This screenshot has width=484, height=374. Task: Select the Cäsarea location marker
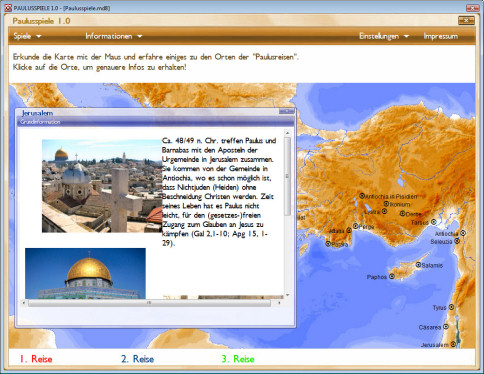point(446,327)
